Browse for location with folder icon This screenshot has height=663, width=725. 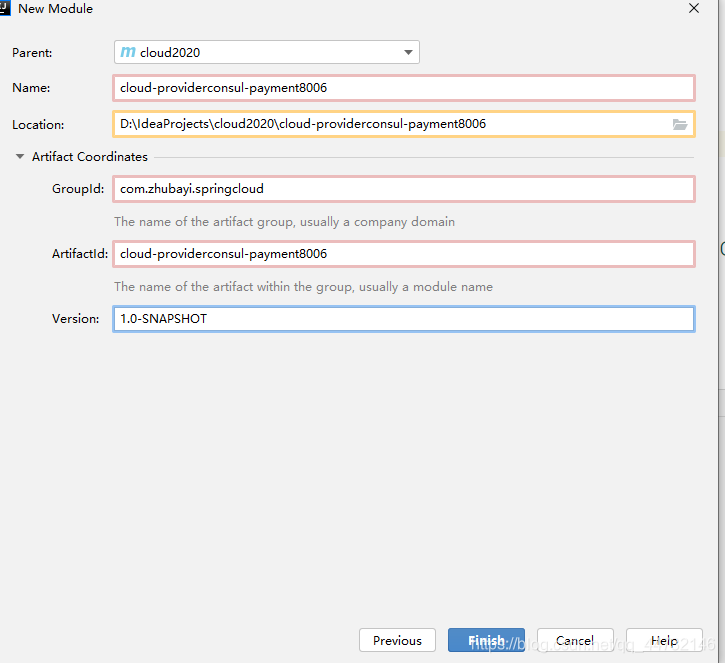[x=680, y=124]
